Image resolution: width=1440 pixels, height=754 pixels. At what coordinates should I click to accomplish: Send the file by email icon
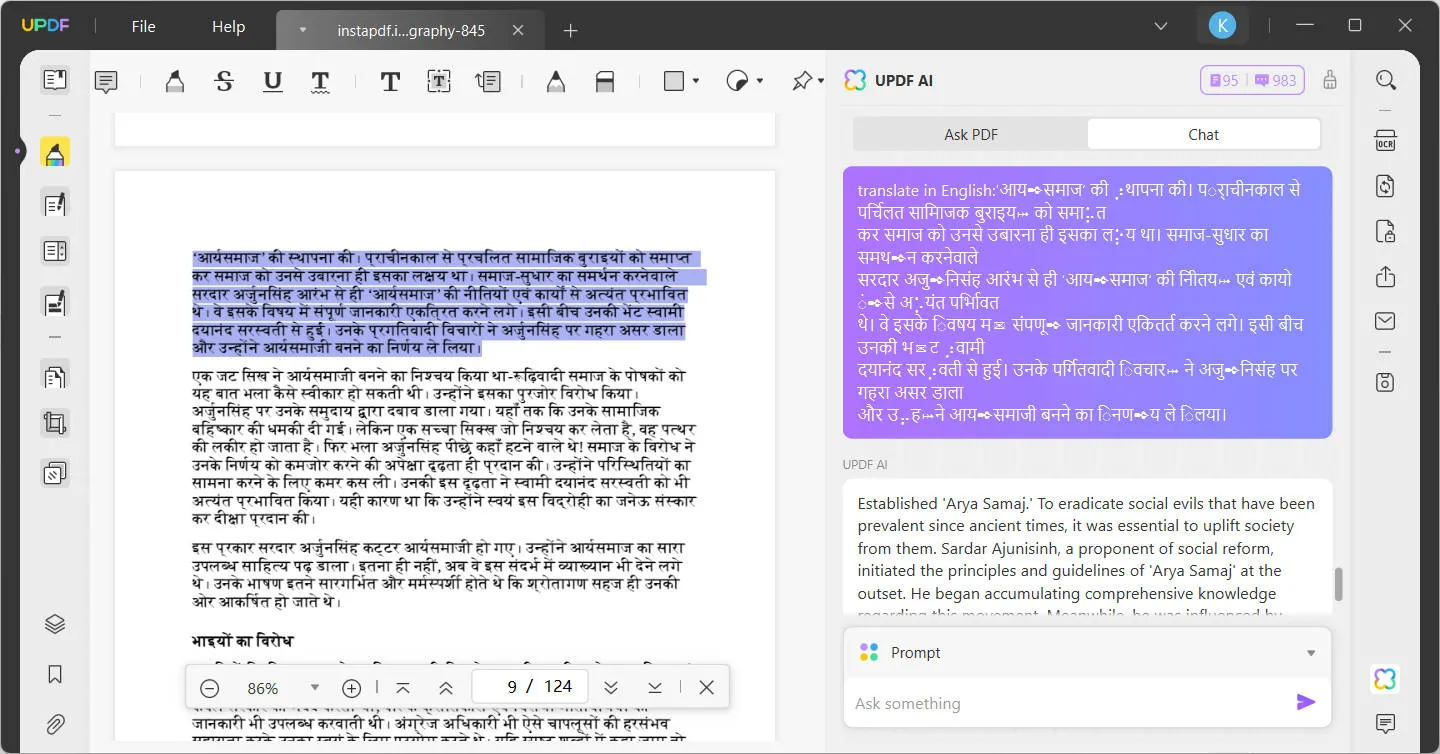click(x=1385, y=321)
